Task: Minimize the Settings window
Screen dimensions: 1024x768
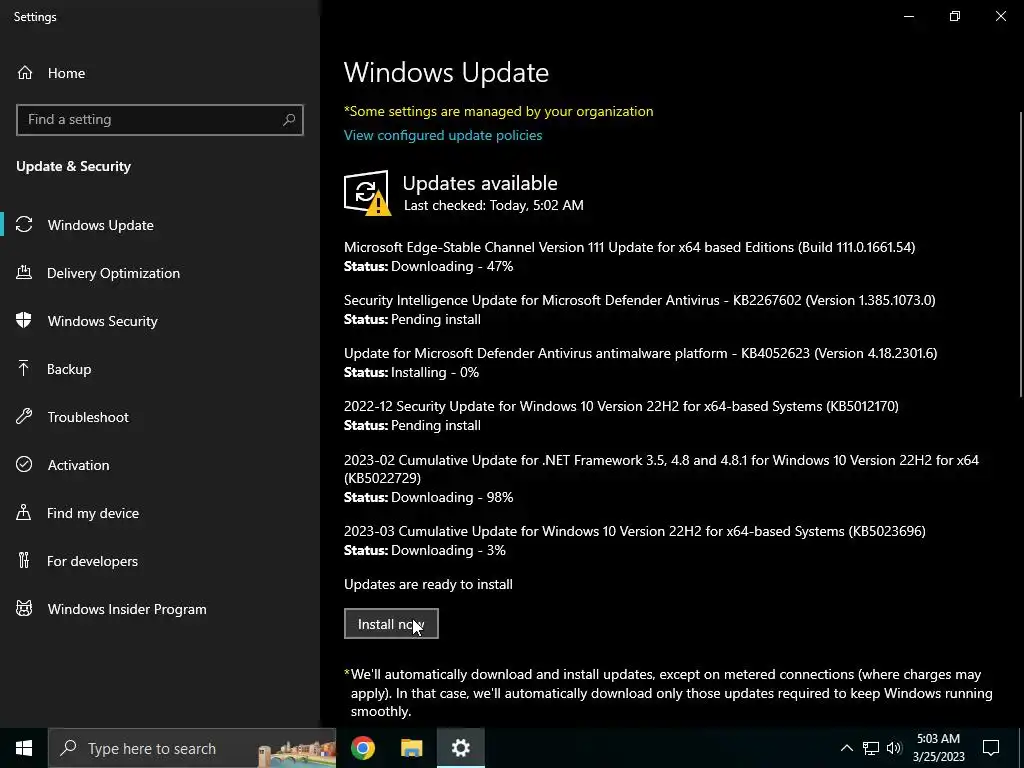Action: click(x=908, y=16)
